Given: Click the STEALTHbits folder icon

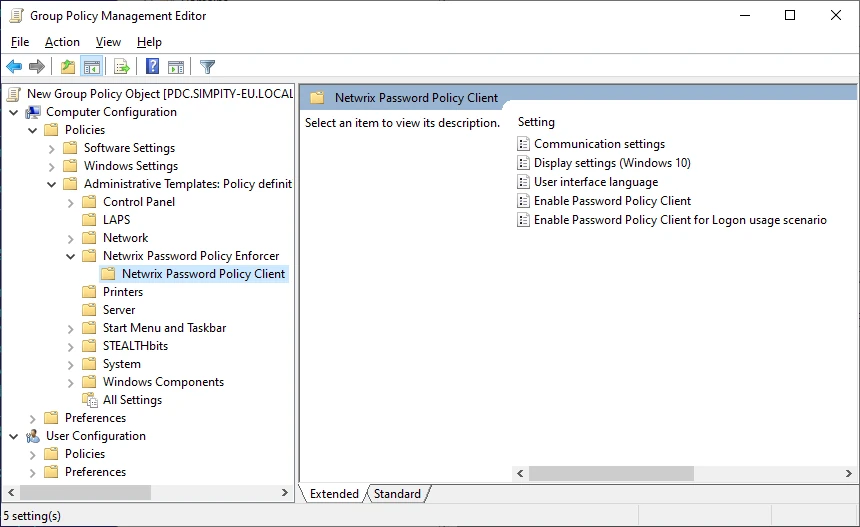Looking at the screenshot, I should [89, 346].
